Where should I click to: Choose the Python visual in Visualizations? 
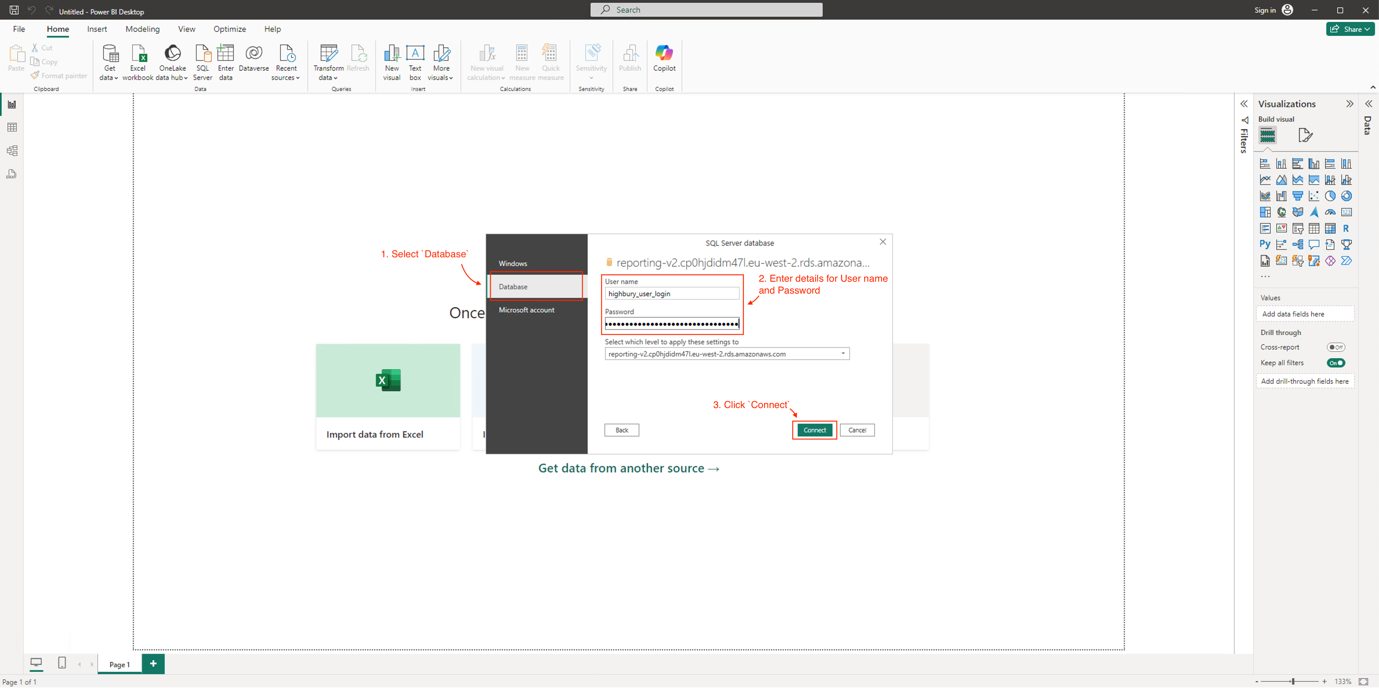[x=1265, y=244]
